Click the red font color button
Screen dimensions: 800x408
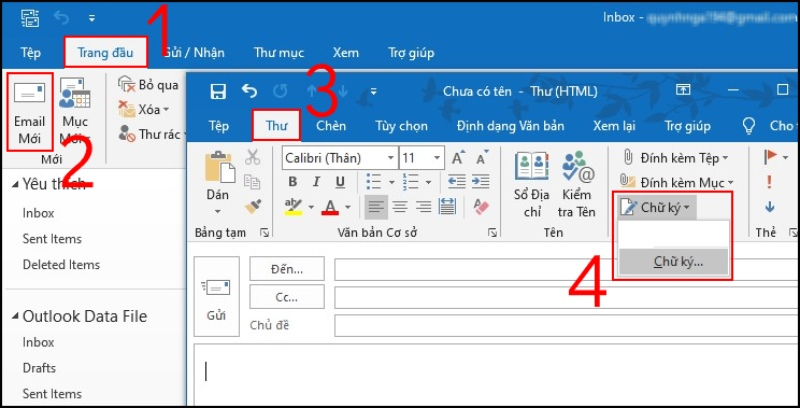point(331,207)
